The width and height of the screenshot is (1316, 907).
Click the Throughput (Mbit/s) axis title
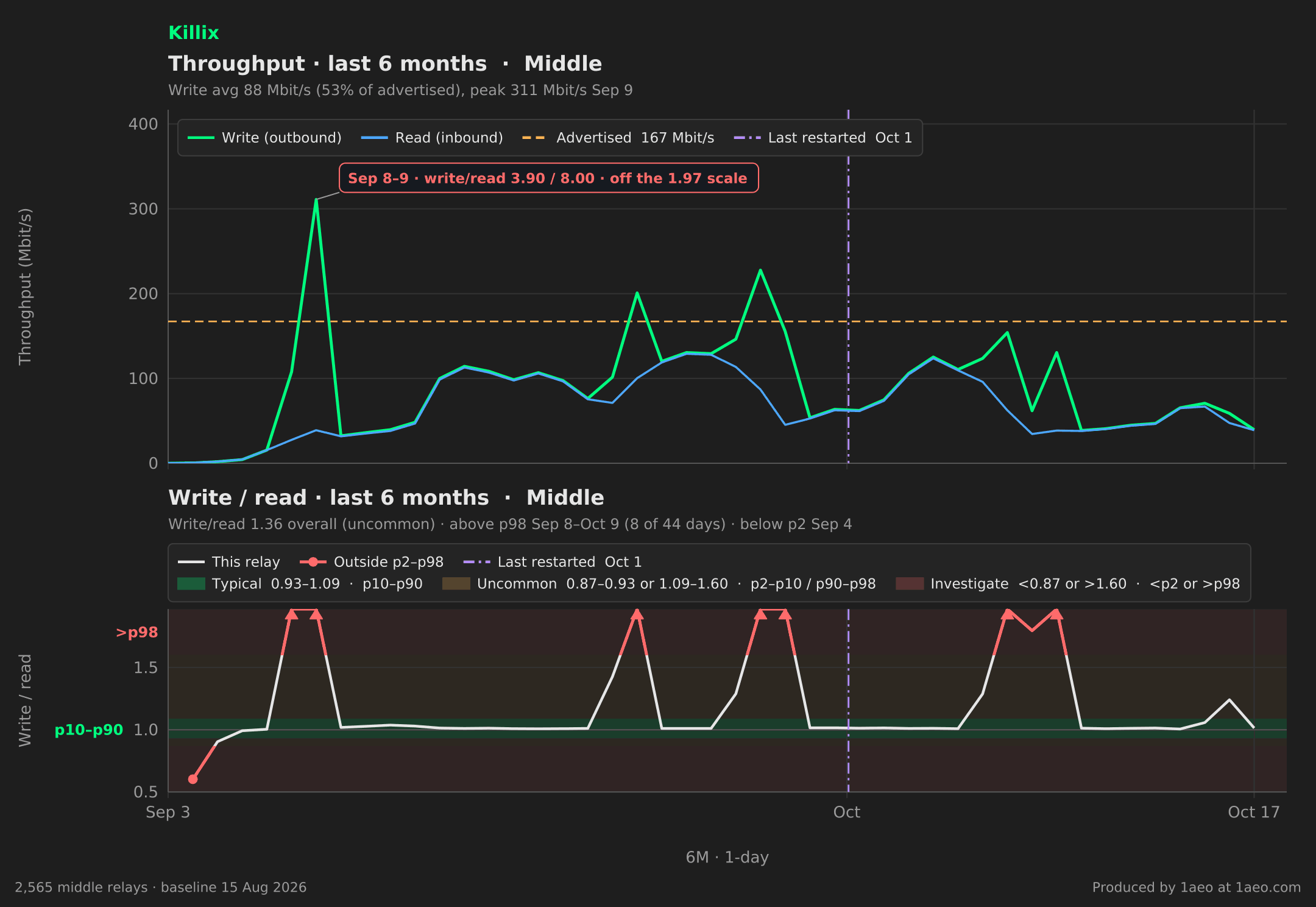point(25,286)
